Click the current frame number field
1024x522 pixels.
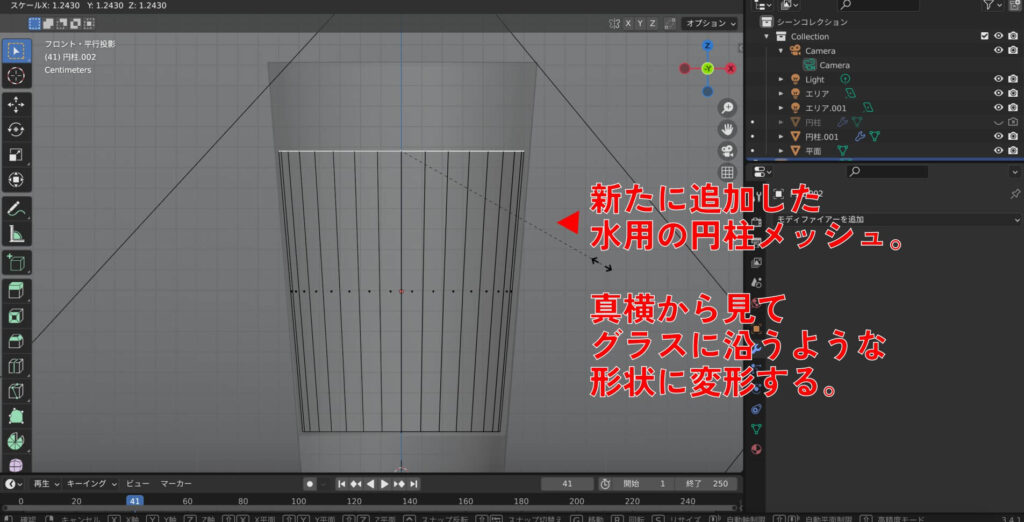[566, 484]
